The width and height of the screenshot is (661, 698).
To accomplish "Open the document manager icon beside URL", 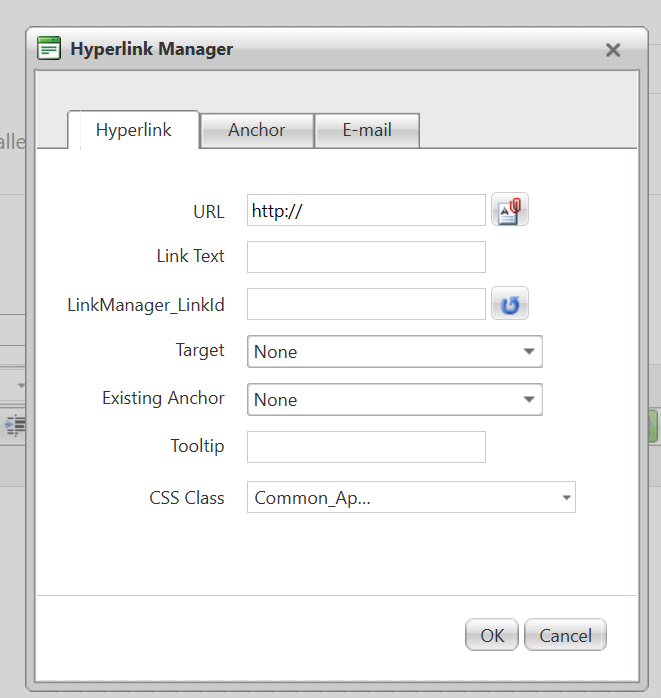I will pos(509,211).
